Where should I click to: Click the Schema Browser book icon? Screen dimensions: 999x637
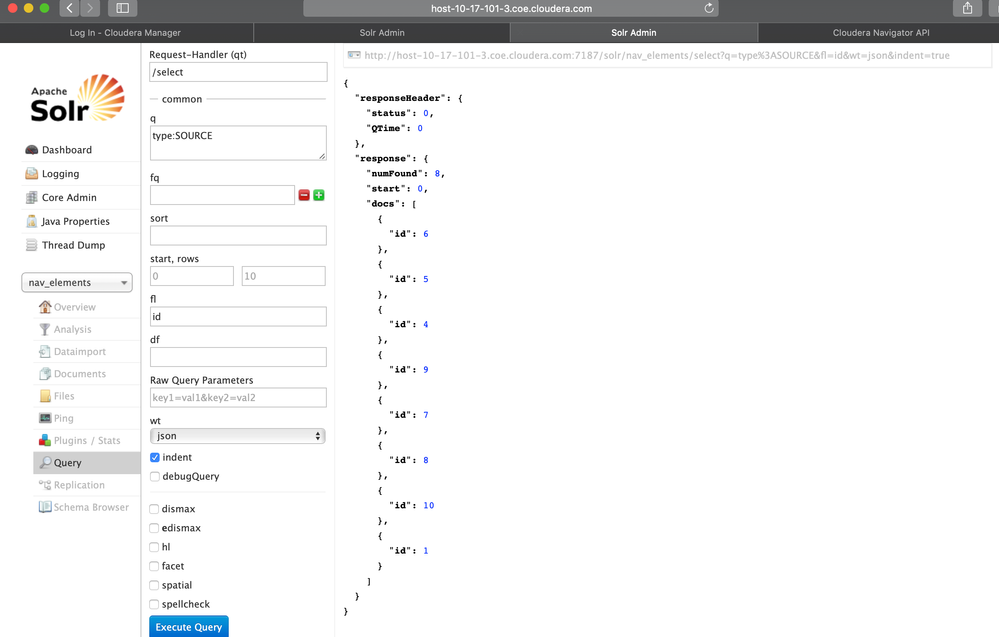(x=45, y=507)
